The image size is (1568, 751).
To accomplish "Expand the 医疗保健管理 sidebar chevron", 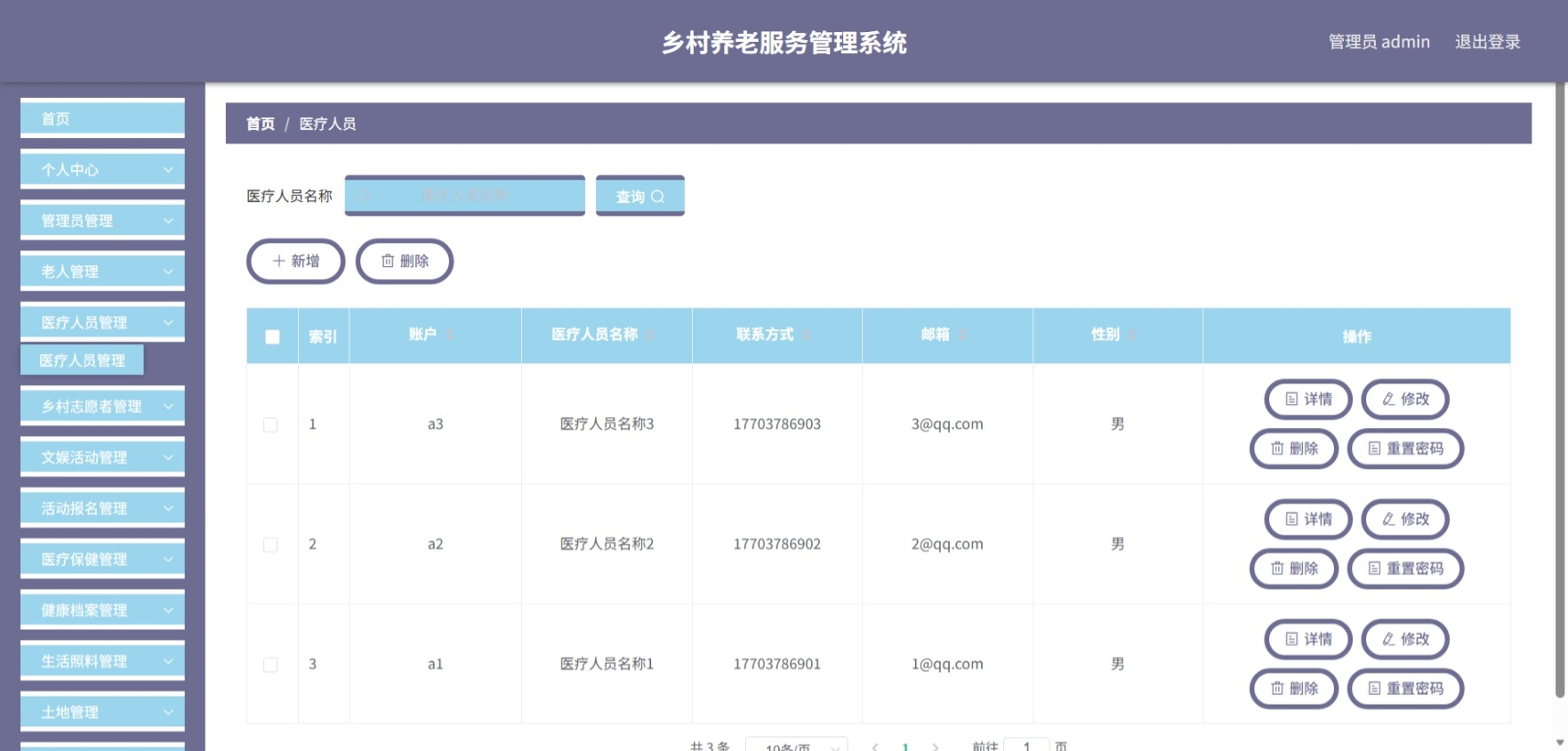I will [168, 559].
